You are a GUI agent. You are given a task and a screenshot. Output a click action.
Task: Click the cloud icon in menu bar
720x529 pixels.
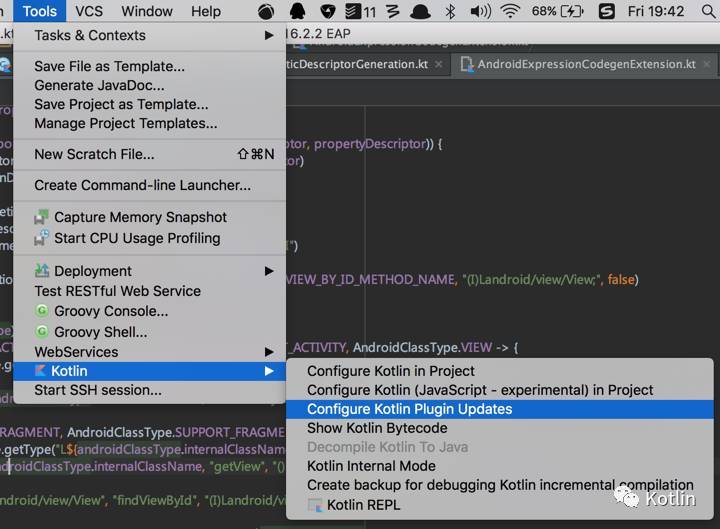point(420,11)
